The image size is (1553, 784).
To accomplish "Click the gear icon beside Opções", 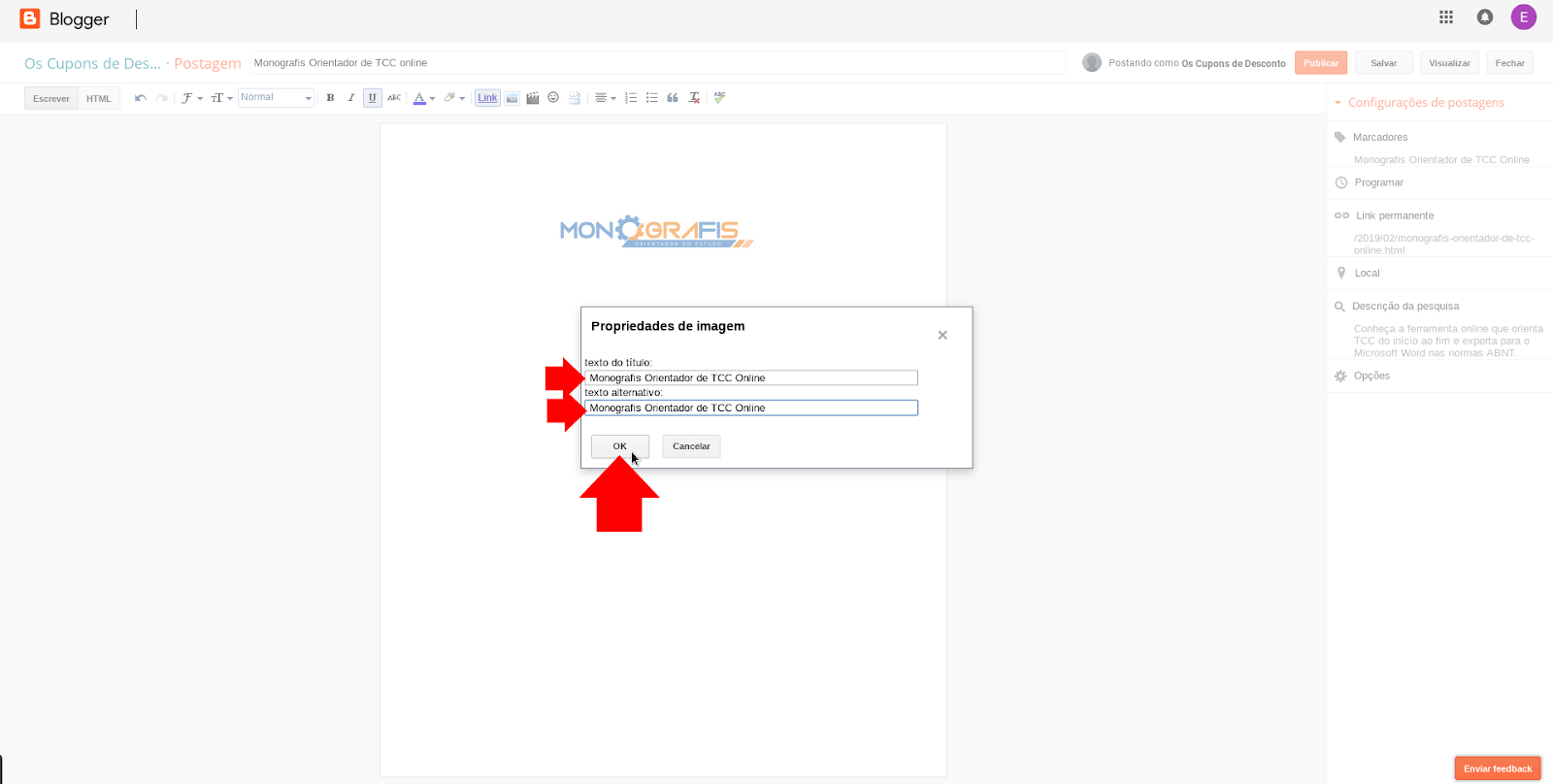I will point(1340,376).
